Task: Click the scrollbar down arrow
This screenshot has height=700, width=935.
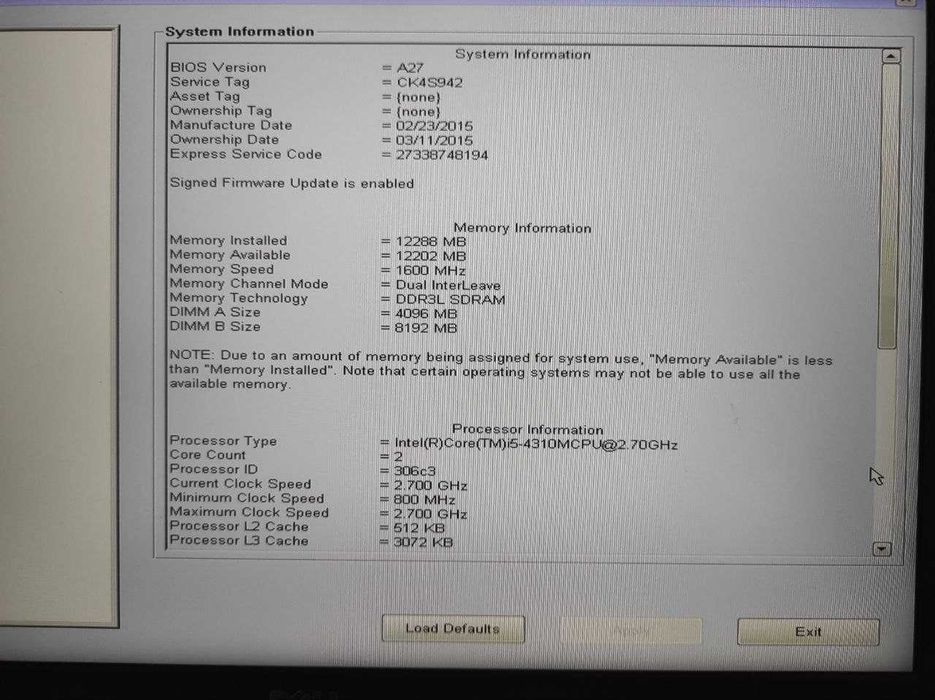Action: coord(882,549)
